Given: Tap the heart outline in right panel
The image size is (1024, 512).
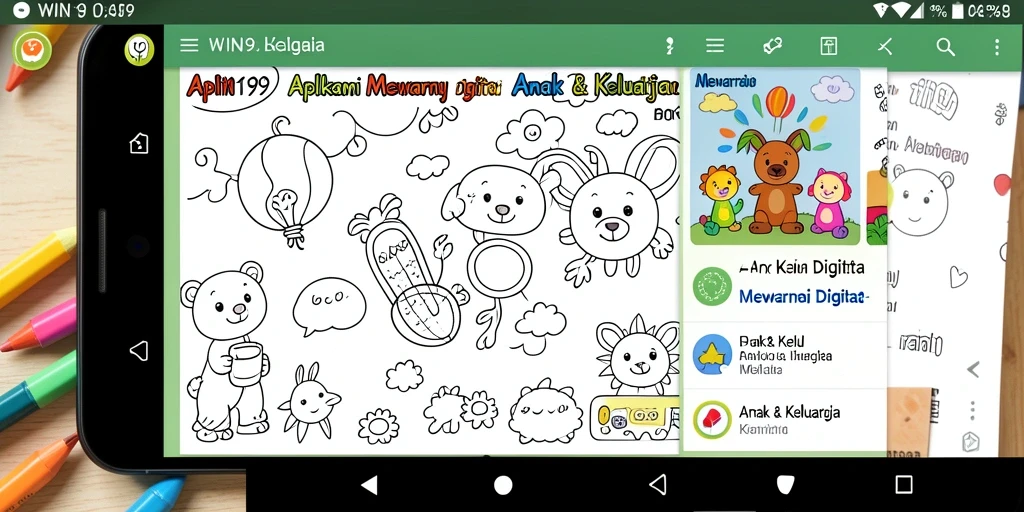Looking at the screenshot, I should [958, 277].
